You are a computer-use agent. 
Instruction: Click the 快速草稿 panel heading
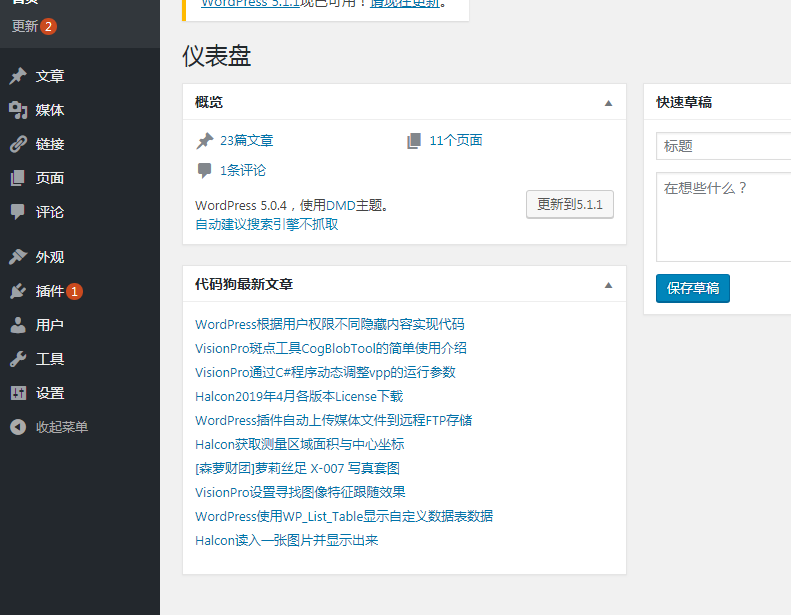684,102
